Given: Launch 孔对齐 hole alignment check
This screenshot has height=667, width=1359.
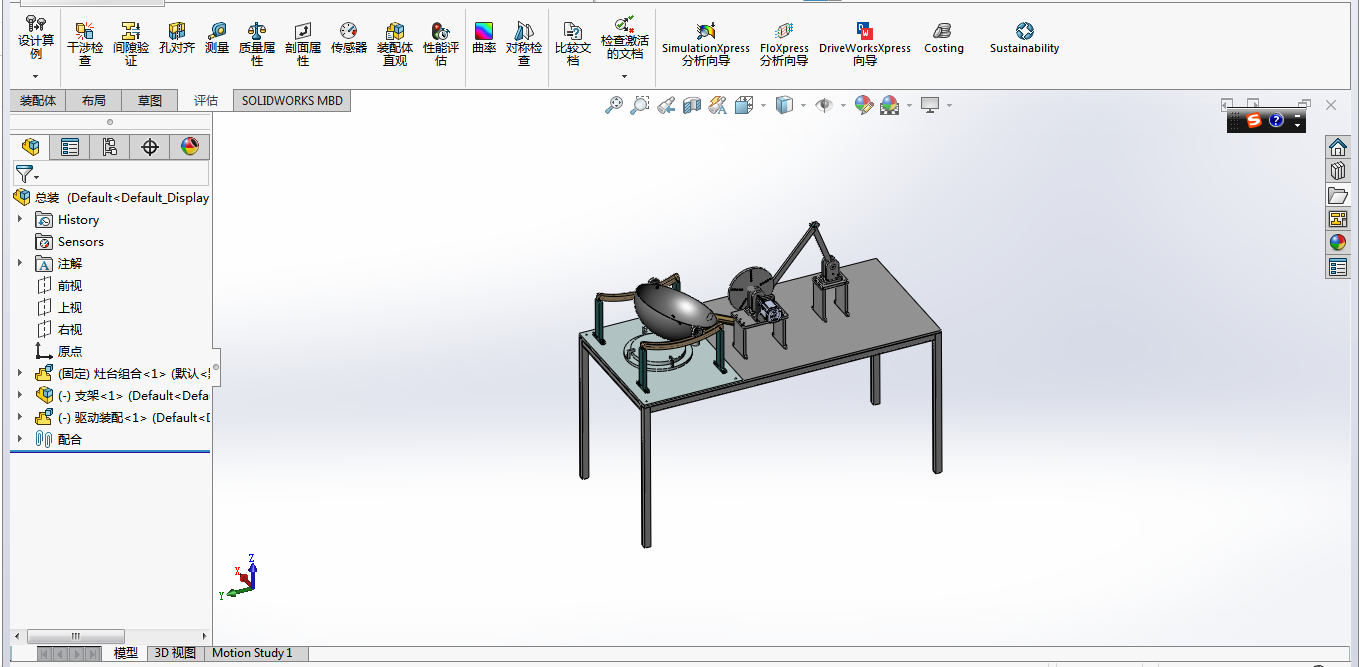Looking at the screenshot, I should coord(177,39).
